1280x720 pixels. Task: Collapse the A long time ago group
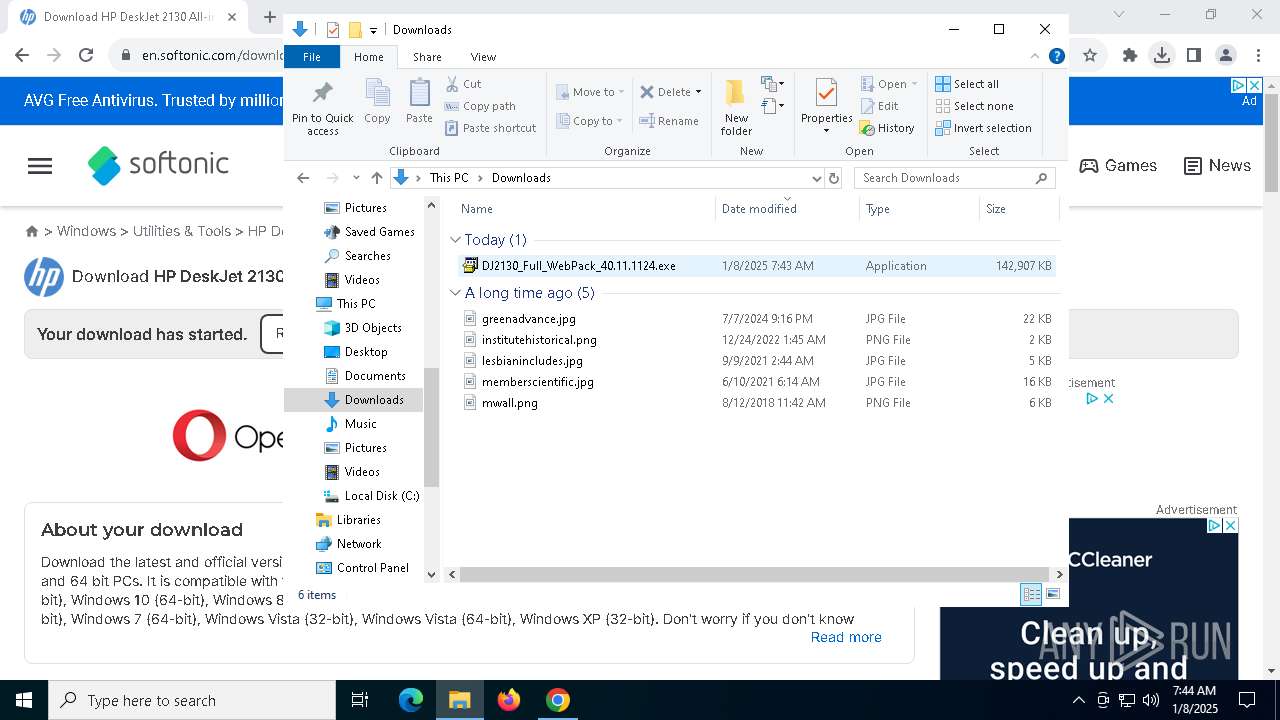(456, 293)
